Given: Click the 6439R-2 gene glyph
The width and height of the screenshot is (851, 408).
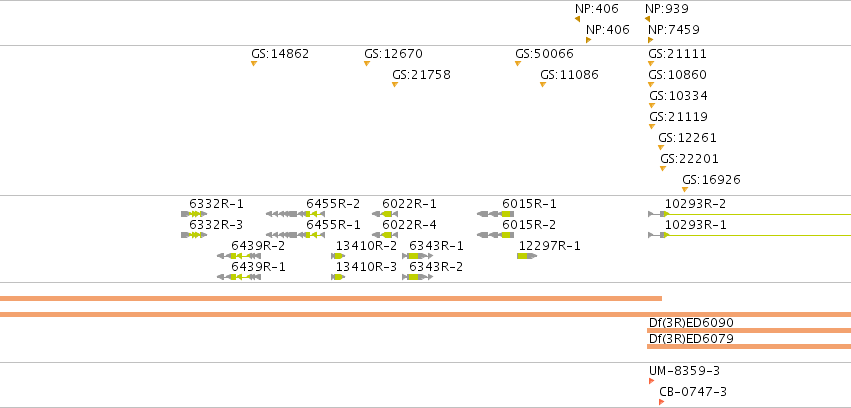Looking at the screenshot, I should pyautogui.click(x=239, y=256).
